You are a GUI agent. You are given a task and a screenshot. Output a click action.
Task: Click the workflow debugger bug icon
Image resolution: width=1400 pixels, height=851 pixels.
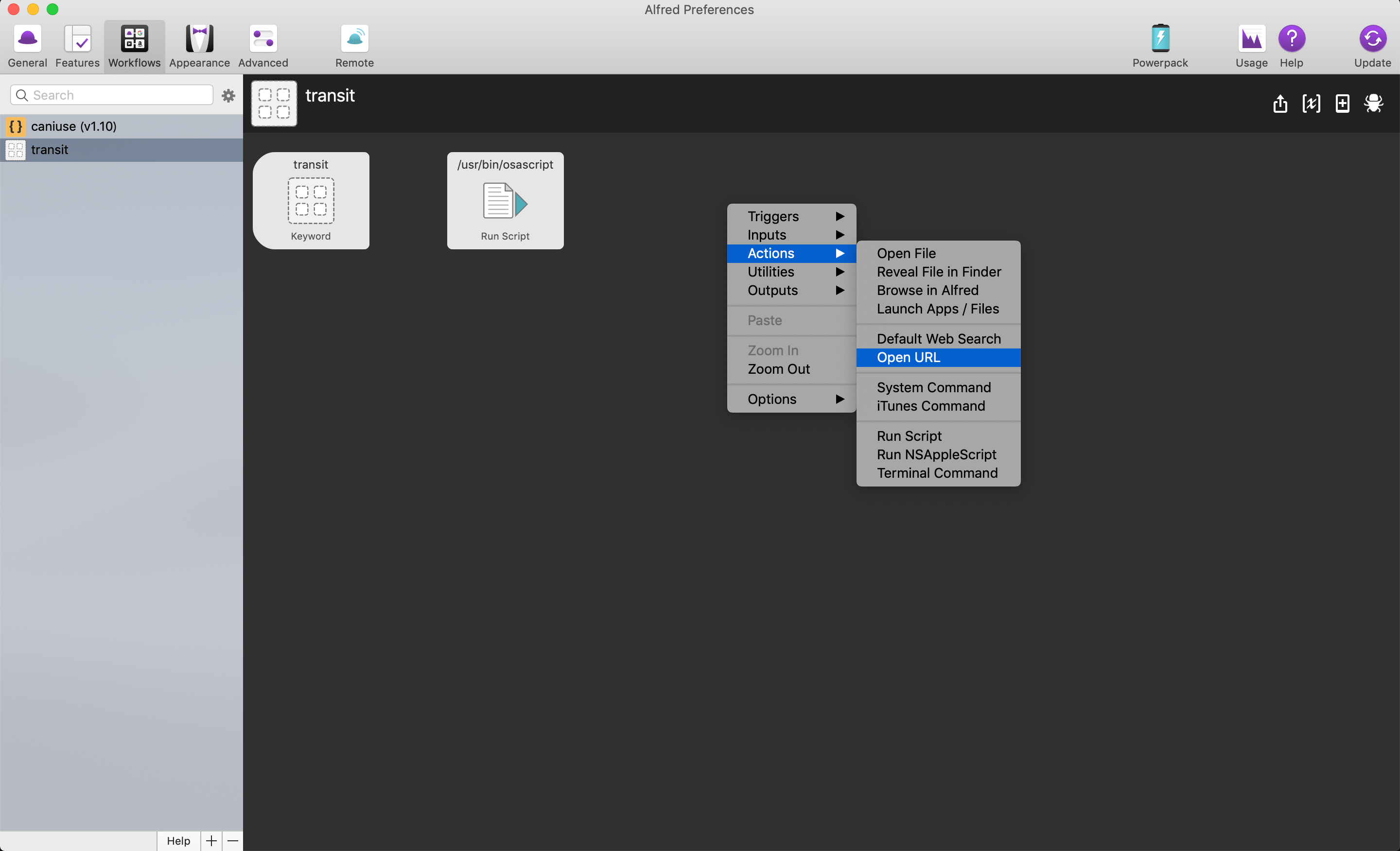pyautogui.click(x=1373, y=104)
